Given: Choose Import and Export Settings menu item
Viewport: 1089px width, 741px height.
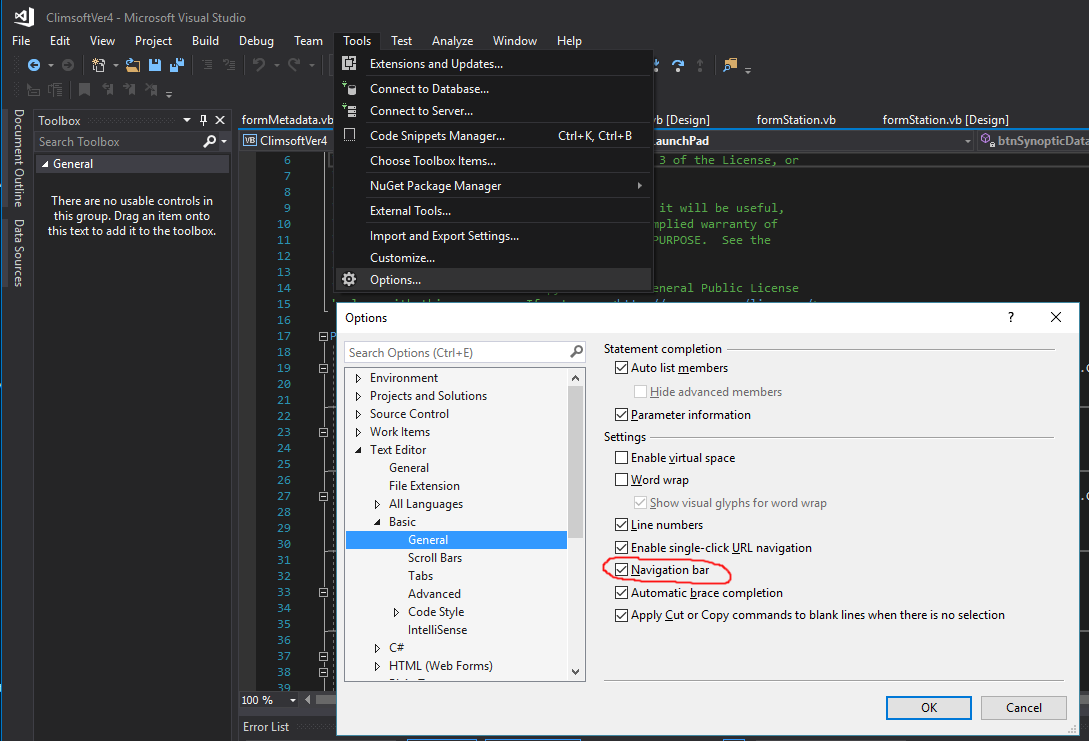Looking at the screenshot, I should [493, 235].
